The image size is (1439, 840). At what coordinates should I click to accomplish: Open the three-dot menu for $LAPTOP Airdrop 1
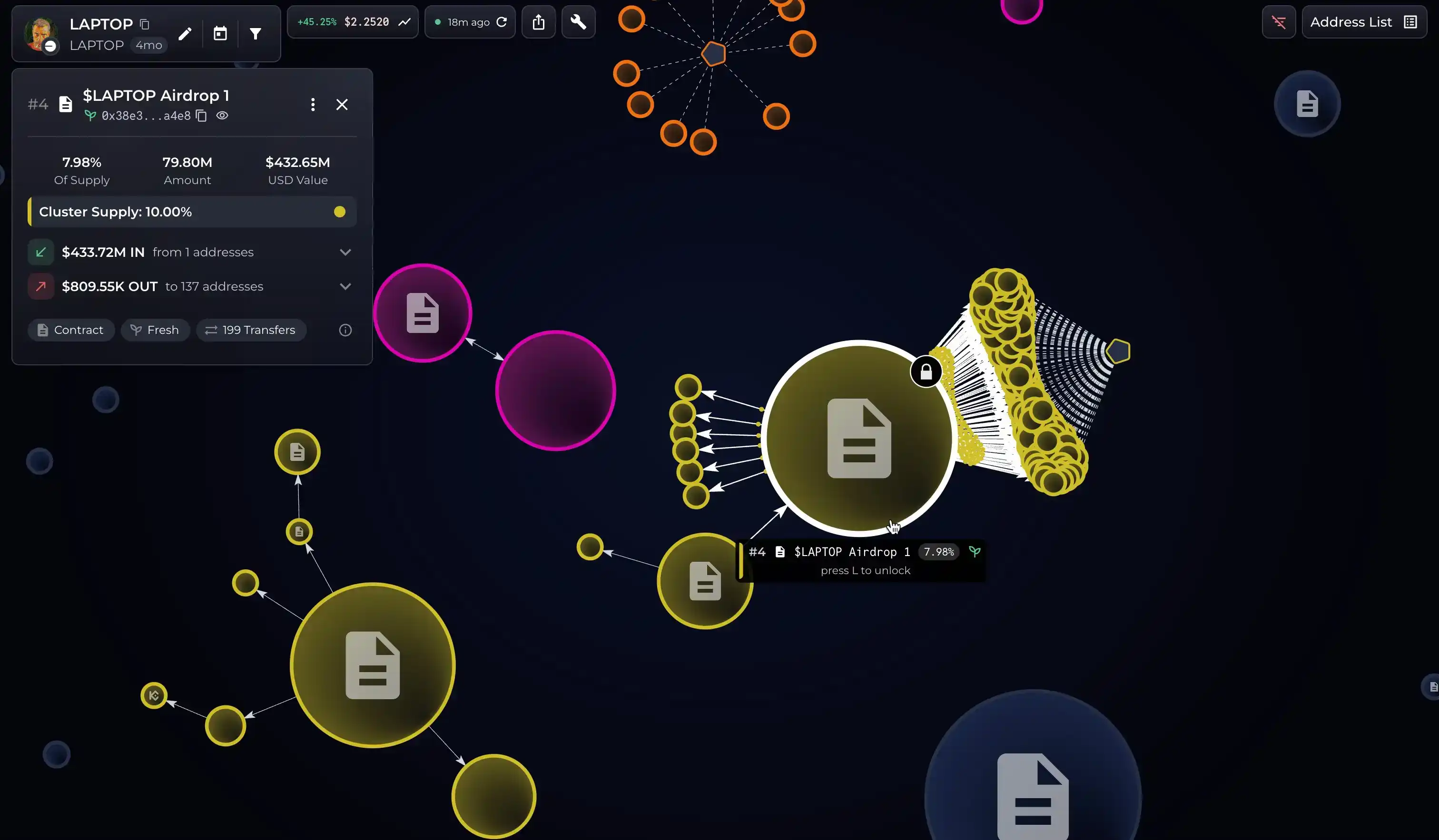point(312,104)
